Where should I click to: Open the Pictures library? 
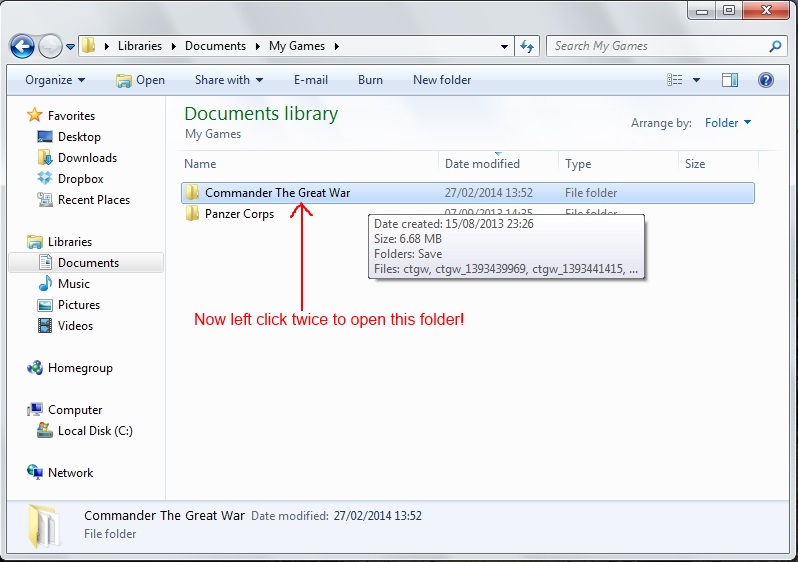click(x=78, y=304)
